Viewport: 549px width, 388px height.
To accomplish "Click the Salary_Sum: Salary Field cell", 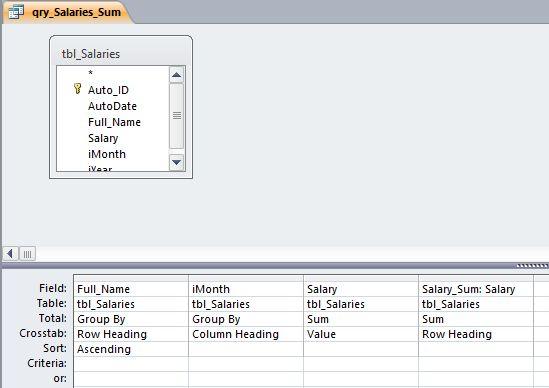I will click(x=476, y=289).
